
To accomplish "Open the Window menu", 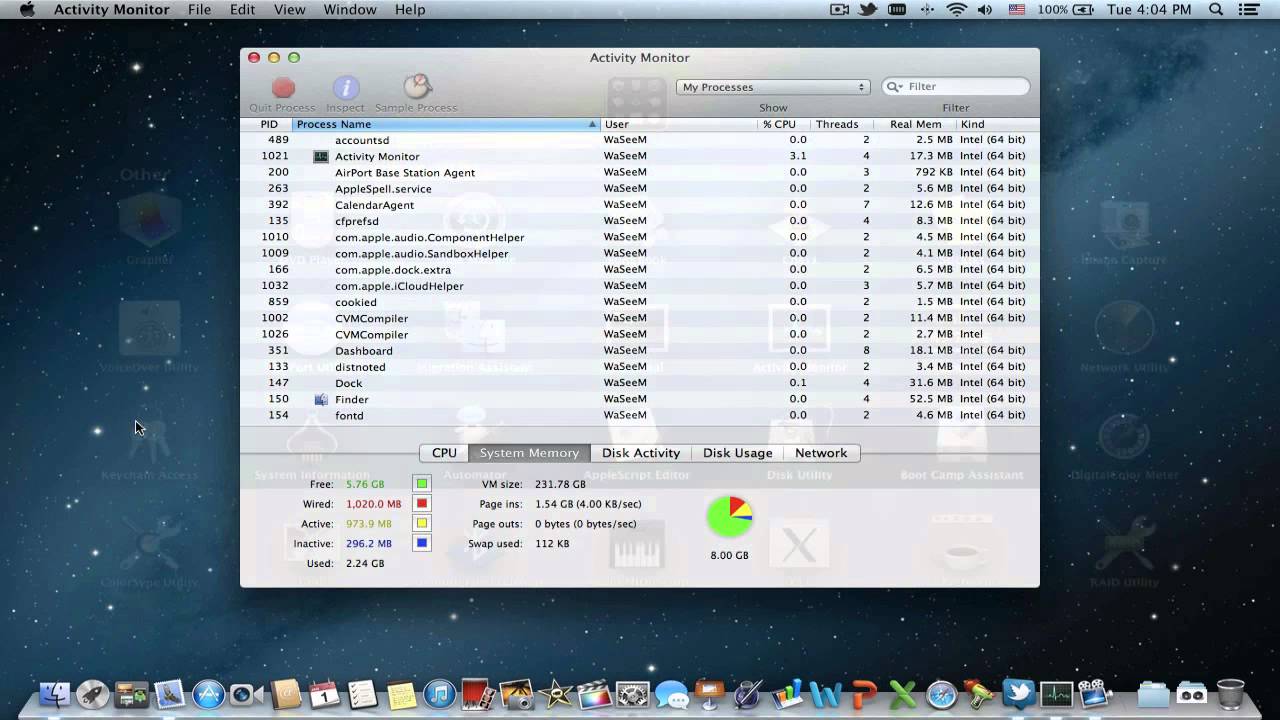I will click(350, 9).
